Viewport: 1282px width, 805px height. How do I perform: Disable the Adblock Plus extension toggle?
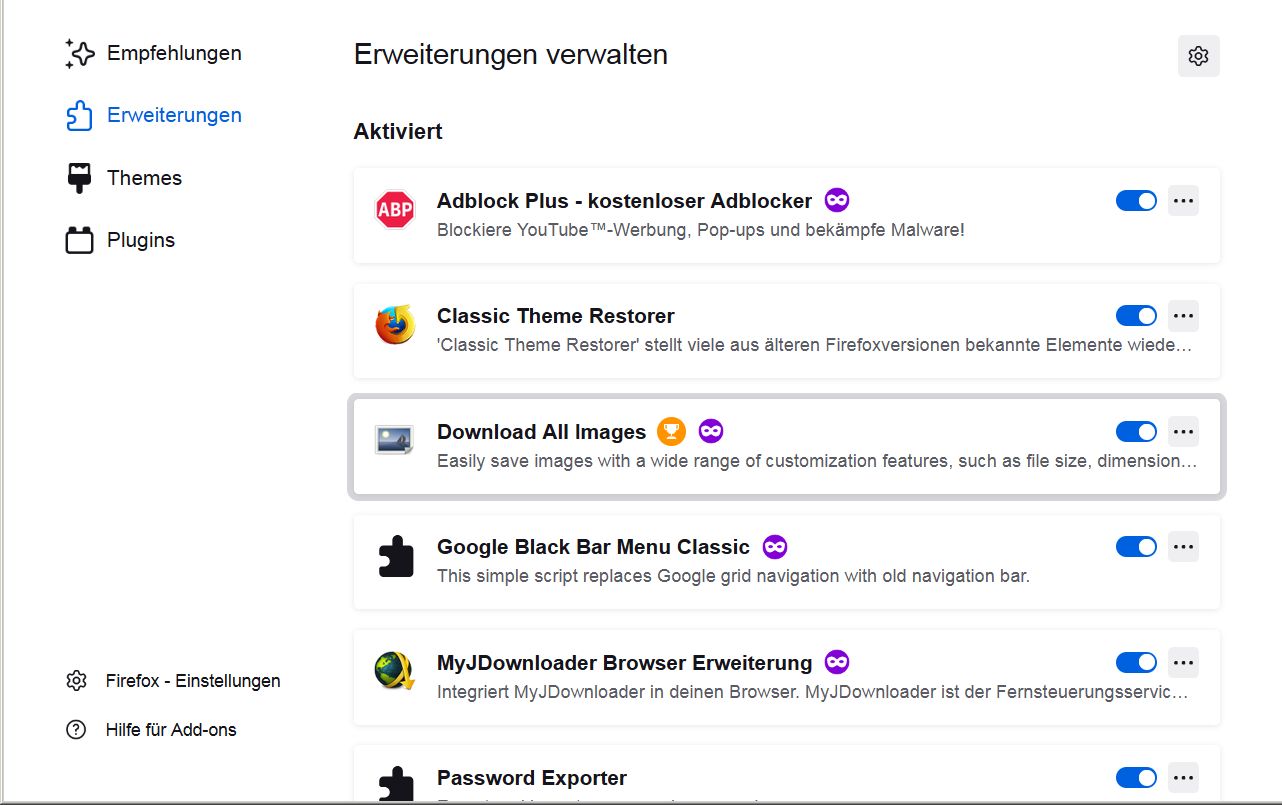pyautogui.click(x=1136, y=201)
